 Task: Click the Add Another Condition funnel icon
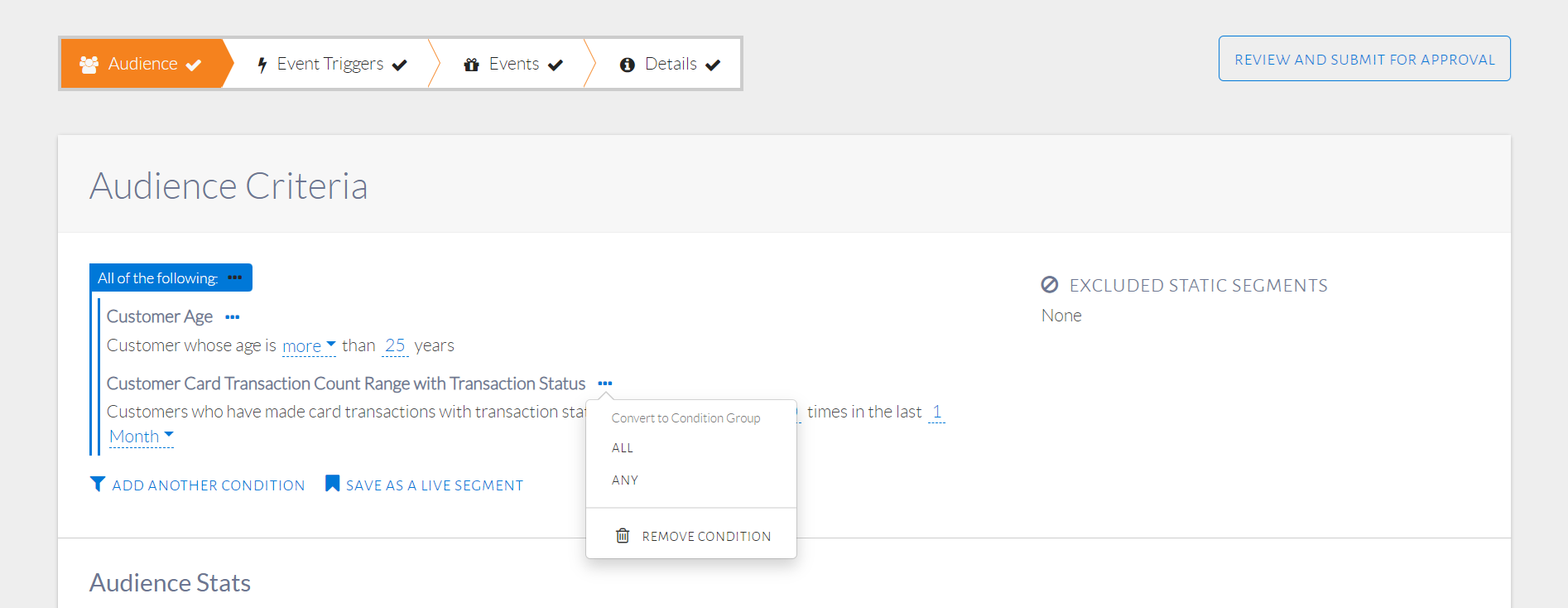(98, 484)
